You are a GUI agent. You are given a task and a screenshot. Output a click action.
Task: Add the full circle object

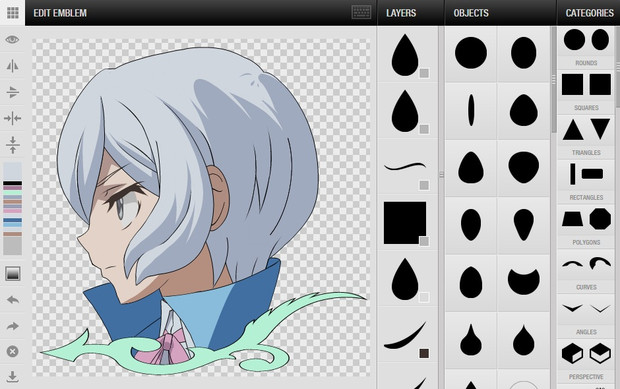click(x=471, y=53)
